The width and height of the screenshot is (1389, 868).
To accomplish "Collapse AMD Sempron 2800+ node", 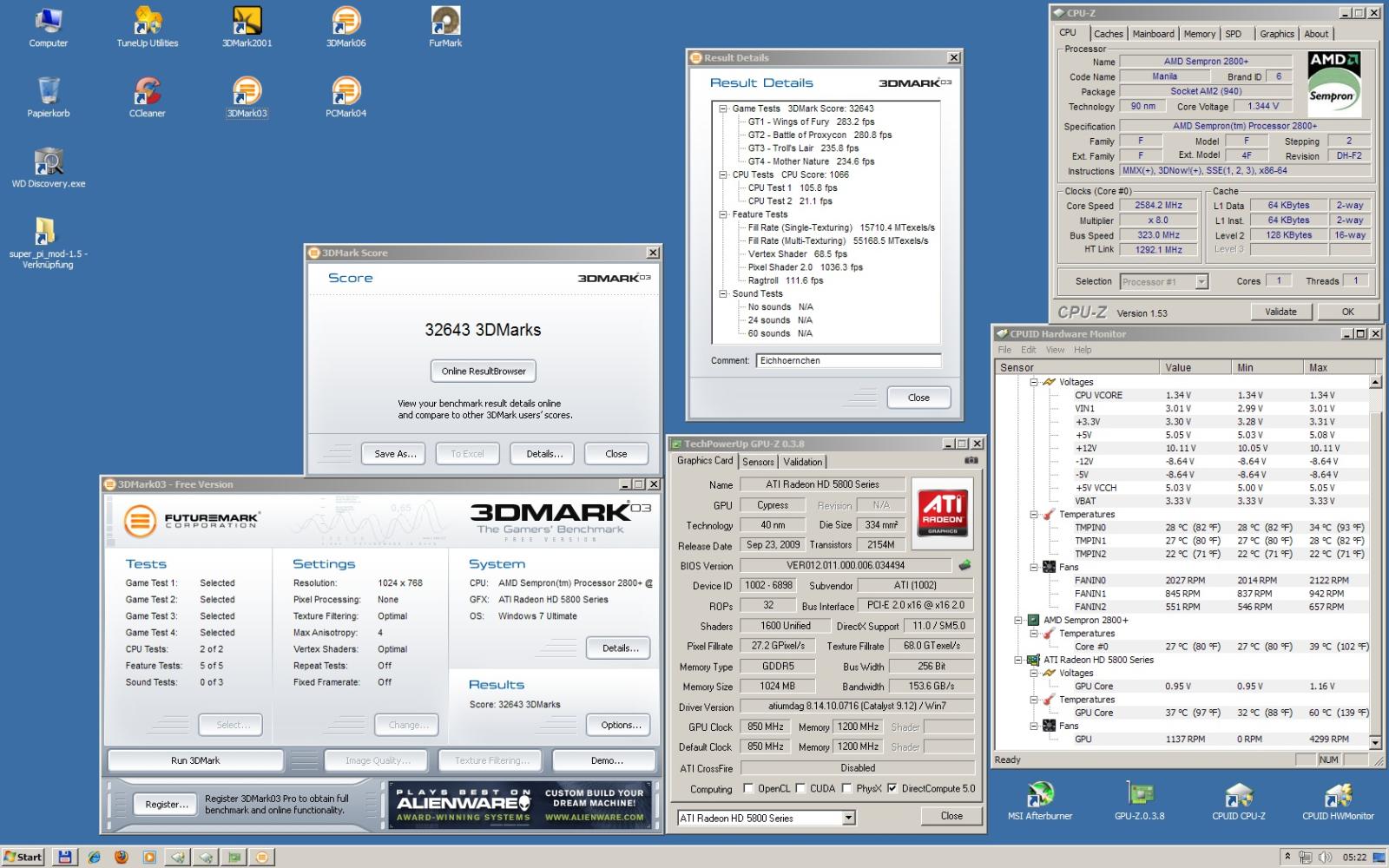I will pos(1019,620).
